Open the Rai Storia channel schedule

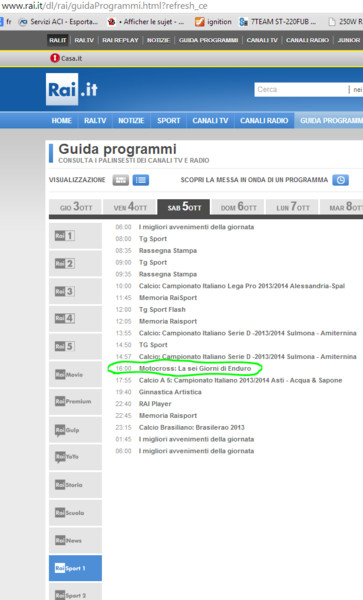click(x=69, y=485)
